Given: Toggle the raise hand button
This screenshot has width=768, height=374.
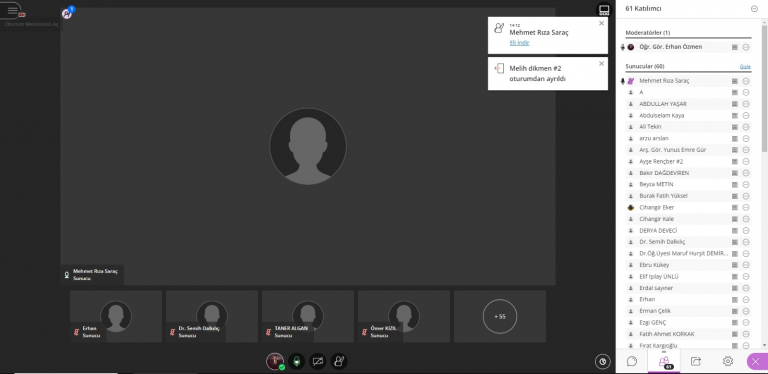Looking at the screenshot, I should tap(338, 362).
